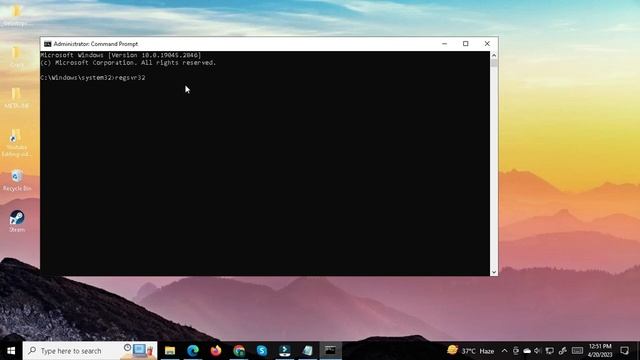640x360 pixels.
Task: Select the Recycle Bin desktop icon
Action: tap(17, 180)
